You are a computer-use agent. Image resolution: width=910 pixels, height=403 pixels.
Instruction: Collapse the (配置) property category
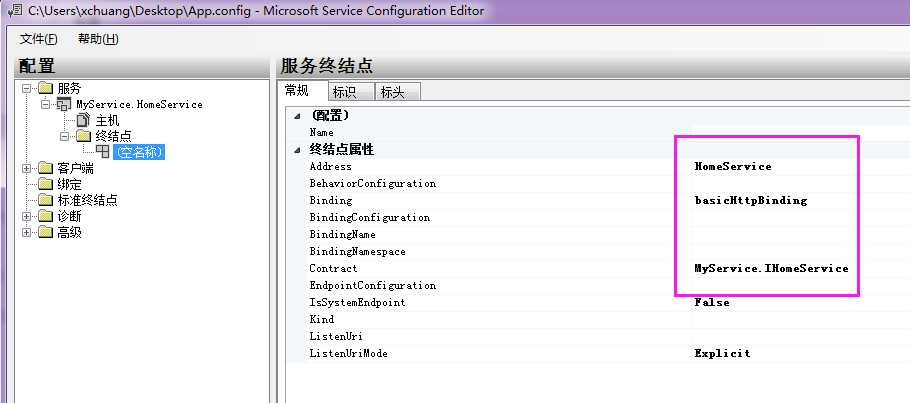point(297,116)
